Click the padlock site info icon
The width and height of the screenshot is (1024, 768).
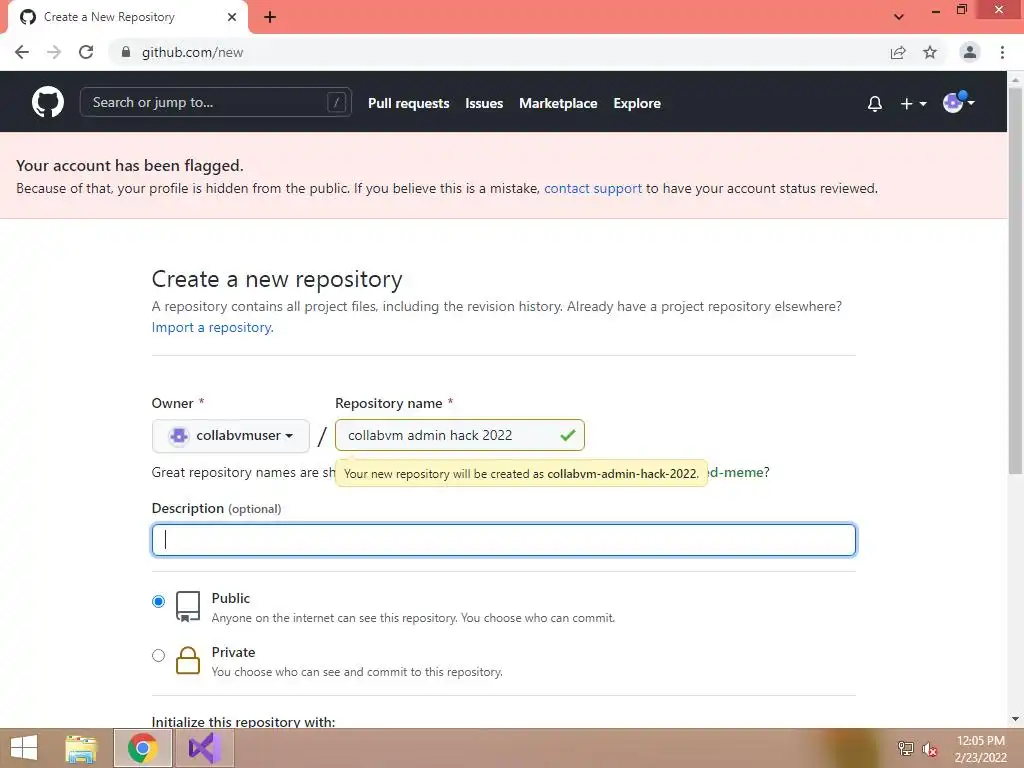[126, 52]
